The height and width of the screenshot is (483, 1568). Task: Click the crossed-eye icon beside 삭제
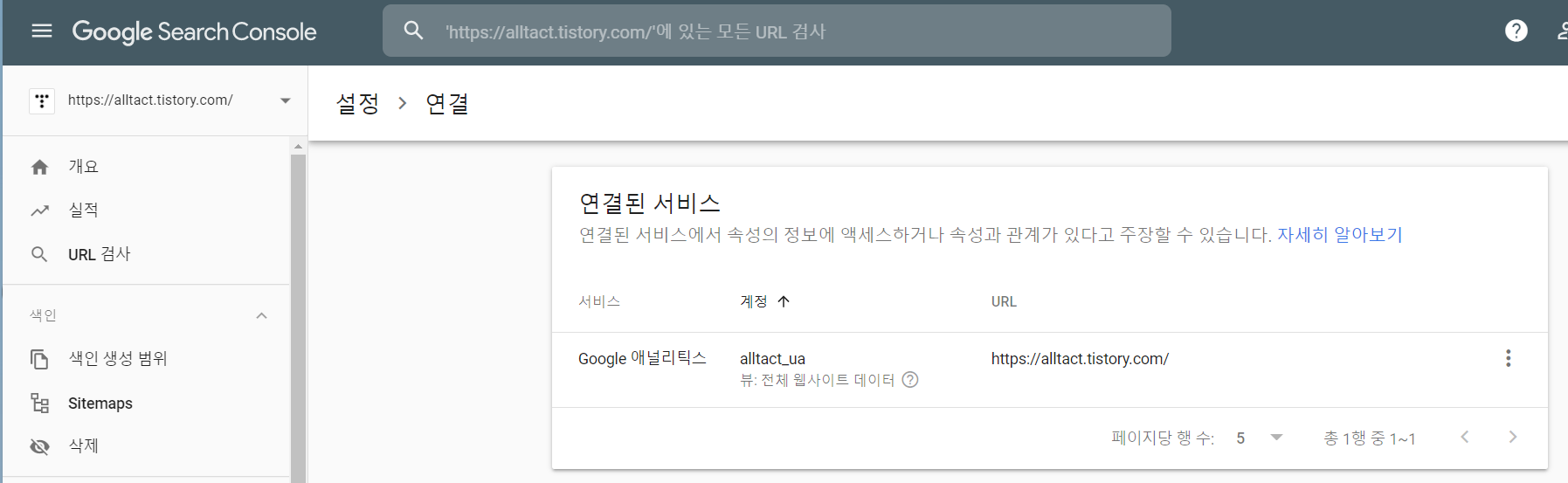[x=39, y=447]
